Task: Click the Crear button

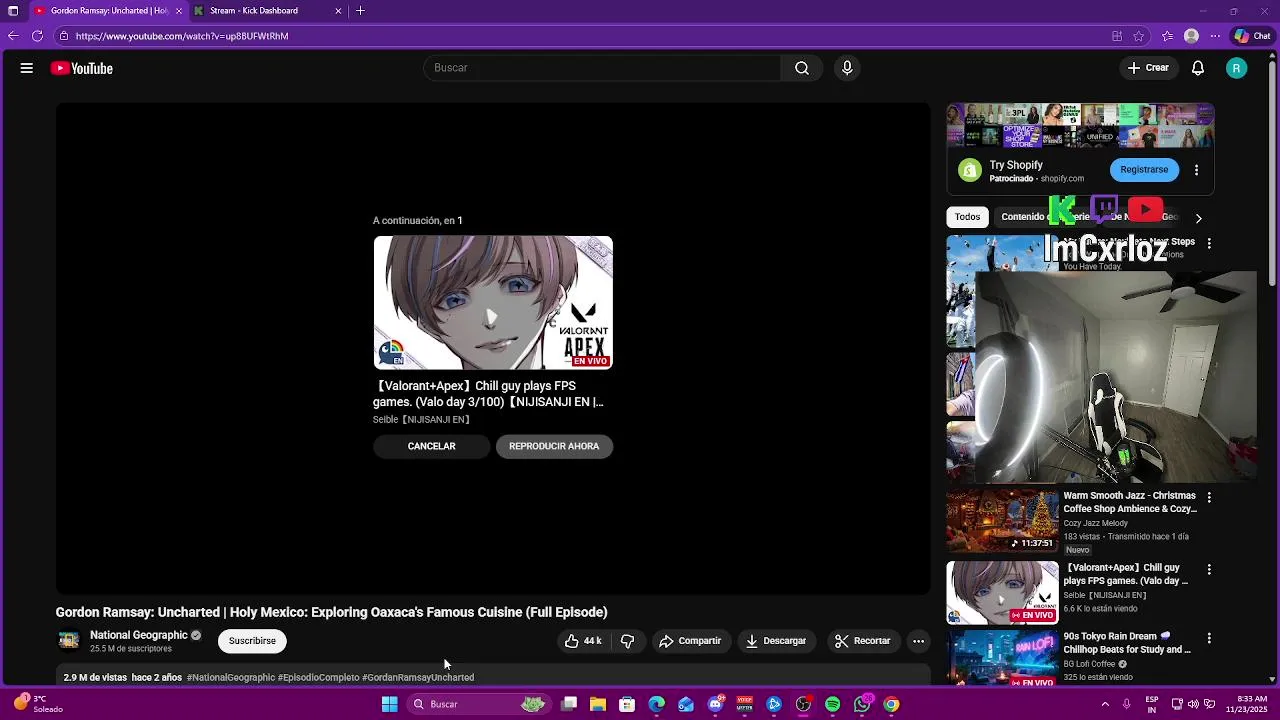Action: pos(1148,68)
